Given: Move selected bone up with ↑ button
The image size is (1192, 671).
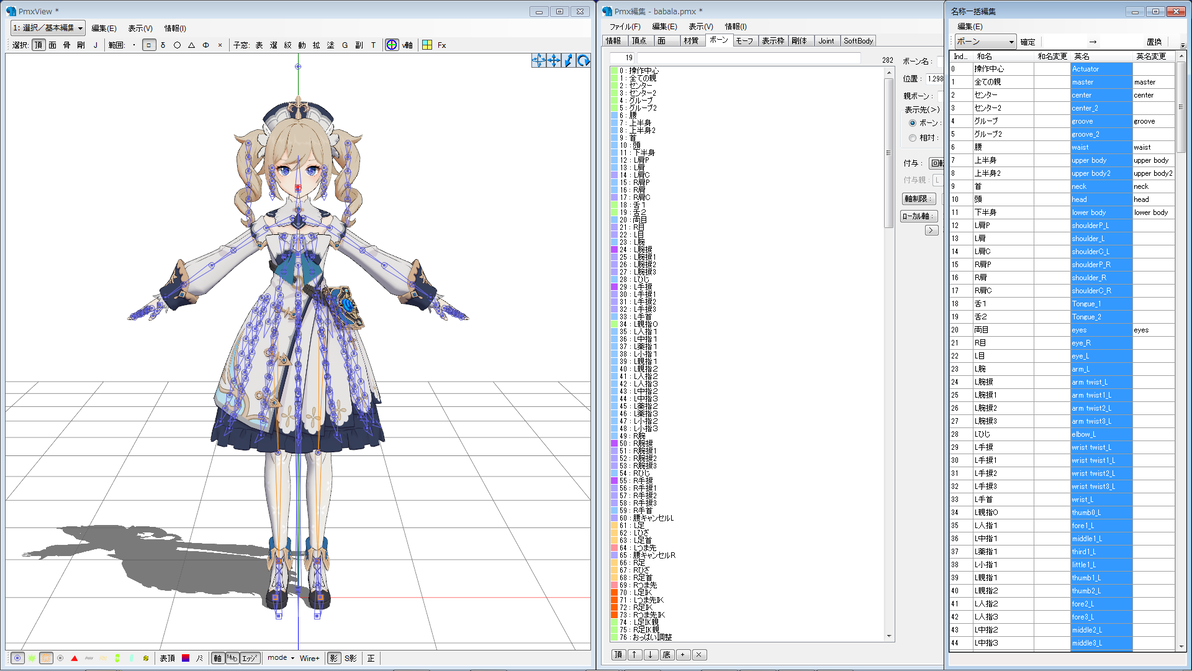Looking at the screenshot, I should 635,654.
